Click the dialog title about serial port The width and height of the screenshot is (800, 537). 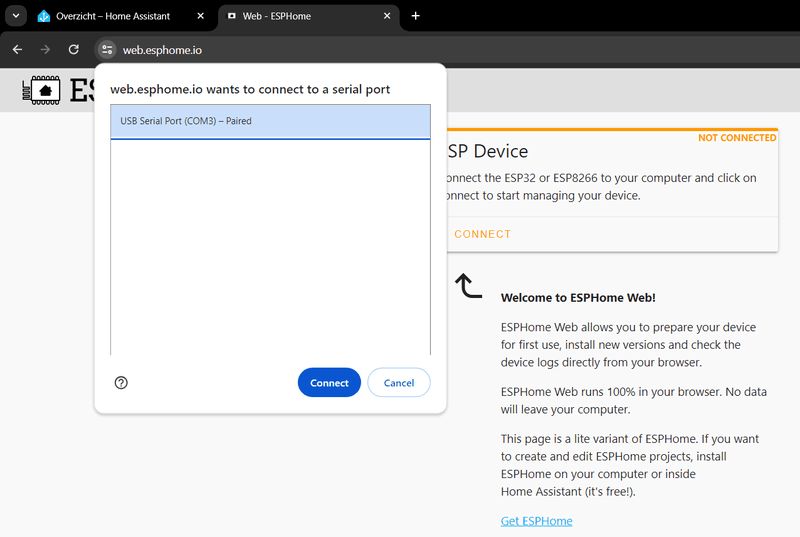(250, 89)
